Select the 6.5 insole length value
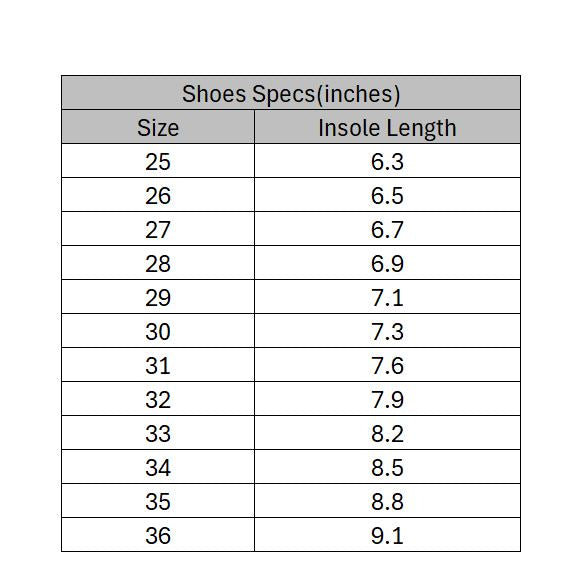The height and width of the screenshot is (585, 580). (x=387, y=195)
